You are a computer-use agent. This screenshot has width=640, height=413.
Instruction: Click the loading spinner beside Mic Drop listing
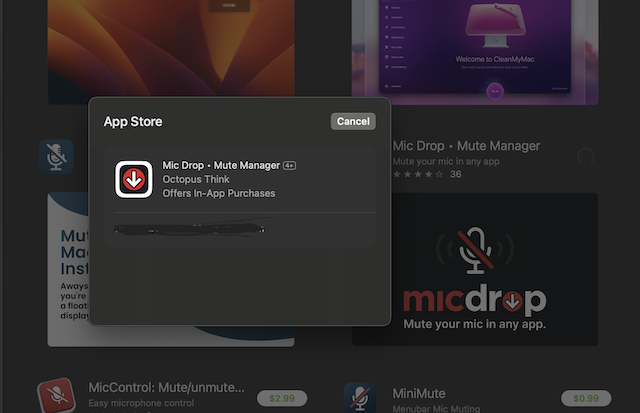click(585, 156)
